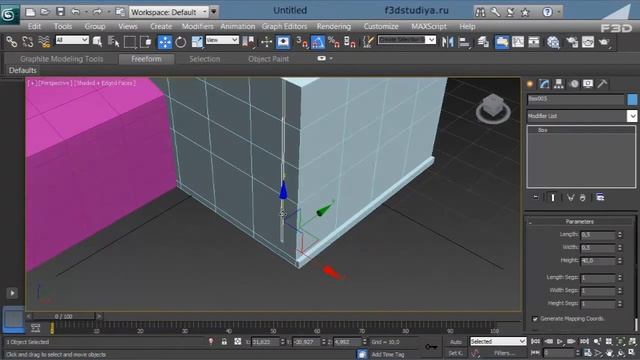Toggle the Percent Snap button
Viewport: 640px width, 360px height.
[334, 42]
